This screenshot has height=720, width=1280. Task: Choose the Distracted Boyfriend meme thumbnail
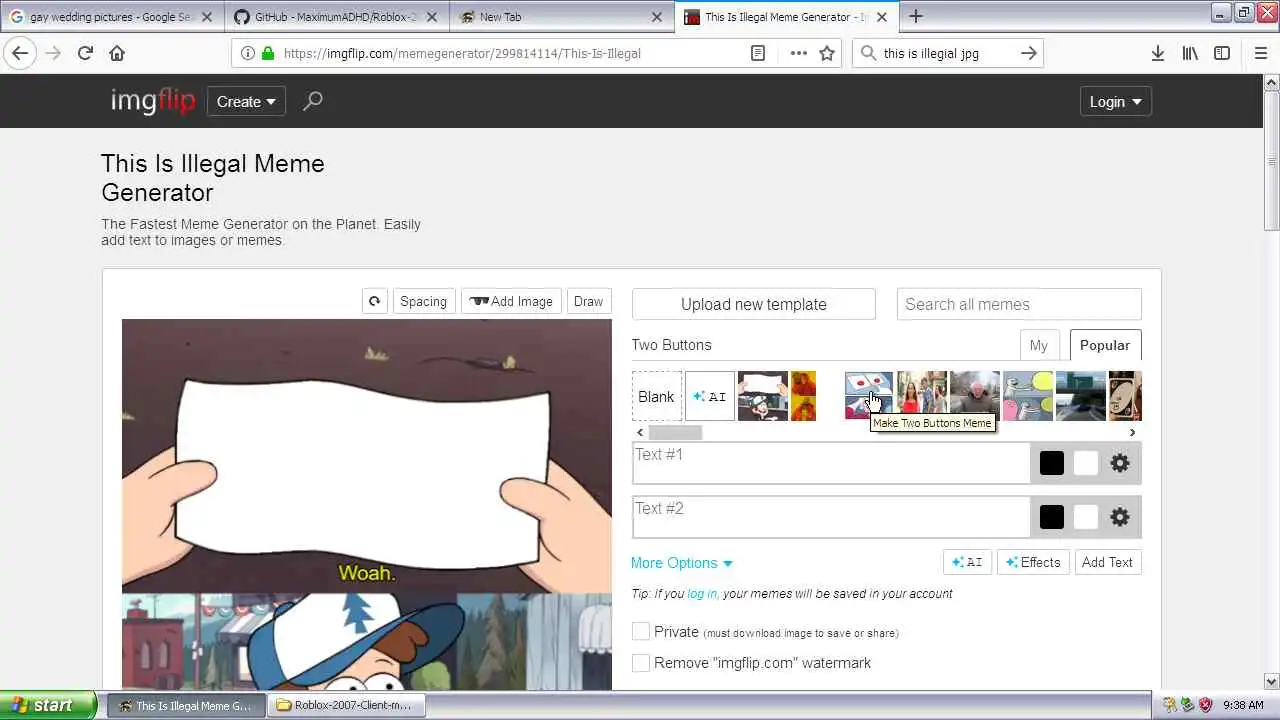922,396
